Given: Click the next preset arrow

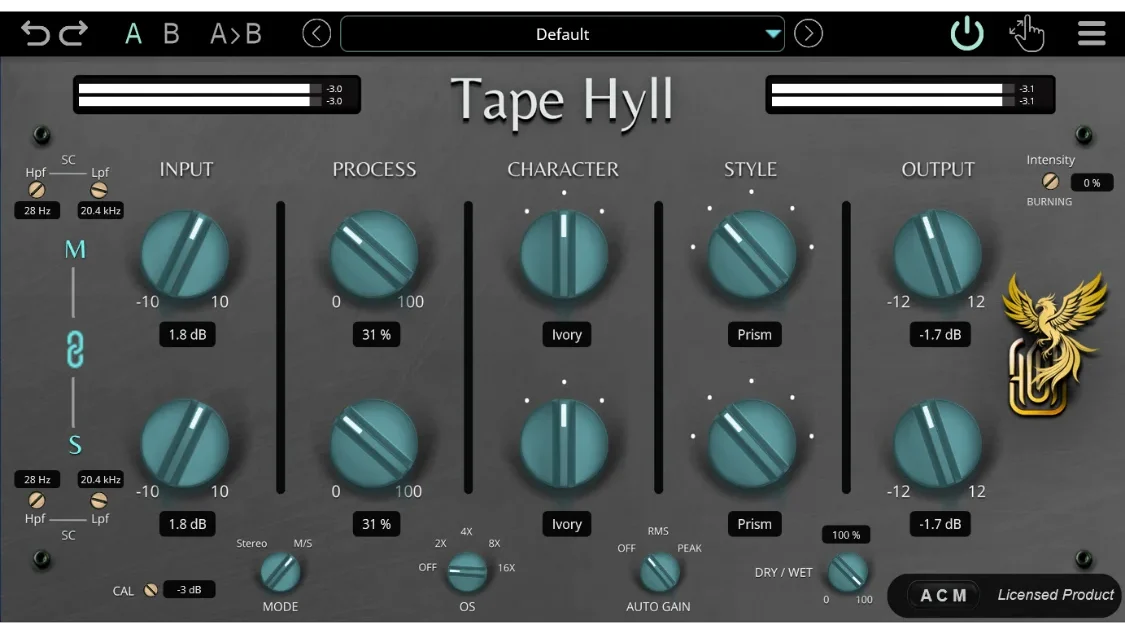Looking at the screenshot, I should [x=809, y=33].
